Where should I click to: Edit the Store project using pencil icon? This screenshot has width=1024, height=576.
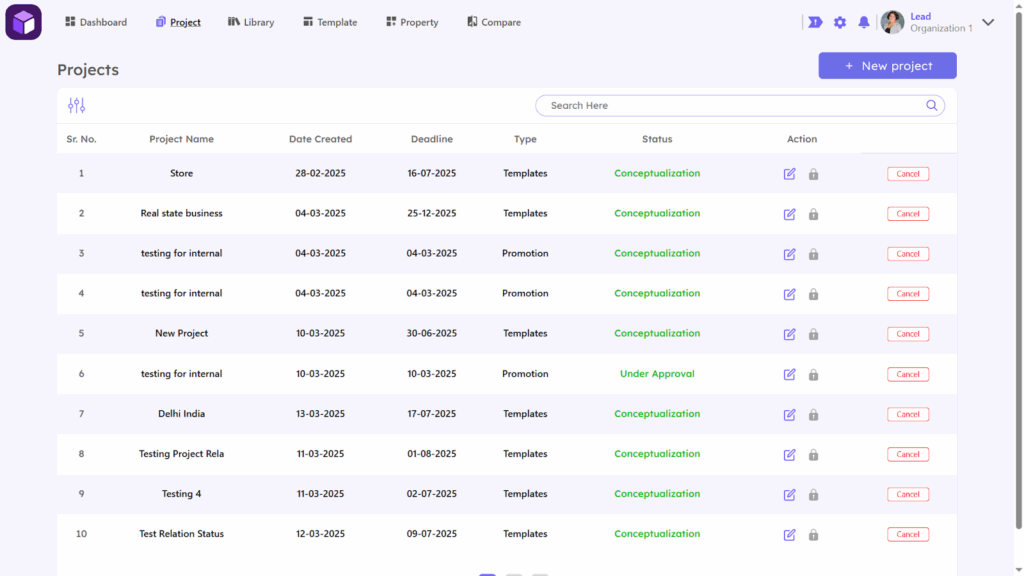coord(789,174)
